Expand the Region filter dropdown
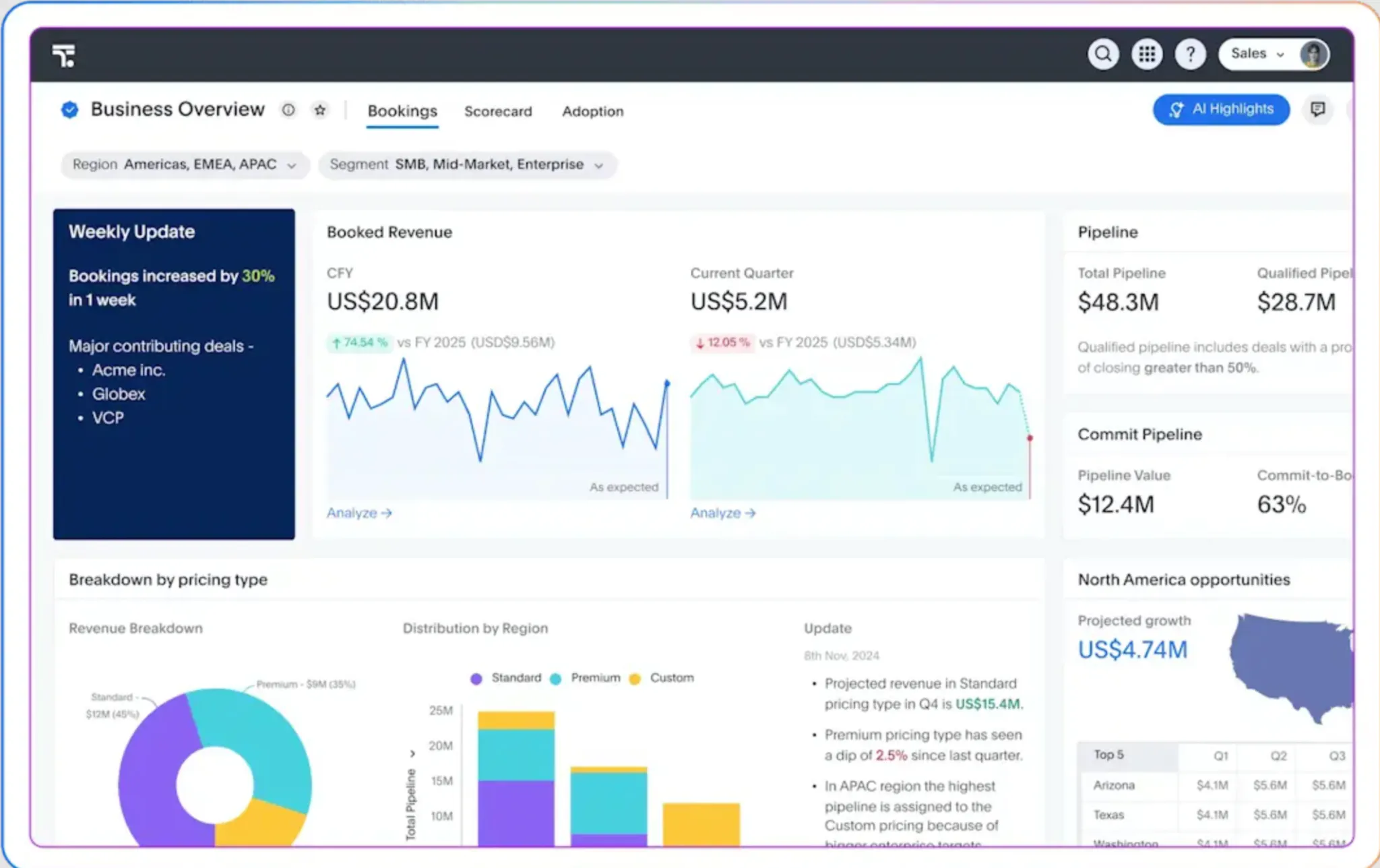Screen dimensions: 1380x868 pos(185,164)
